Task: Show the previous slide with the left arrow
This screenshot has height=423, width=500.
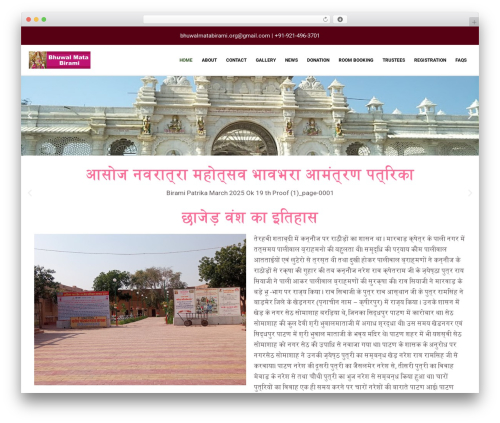Action: [x=30, y=193]
